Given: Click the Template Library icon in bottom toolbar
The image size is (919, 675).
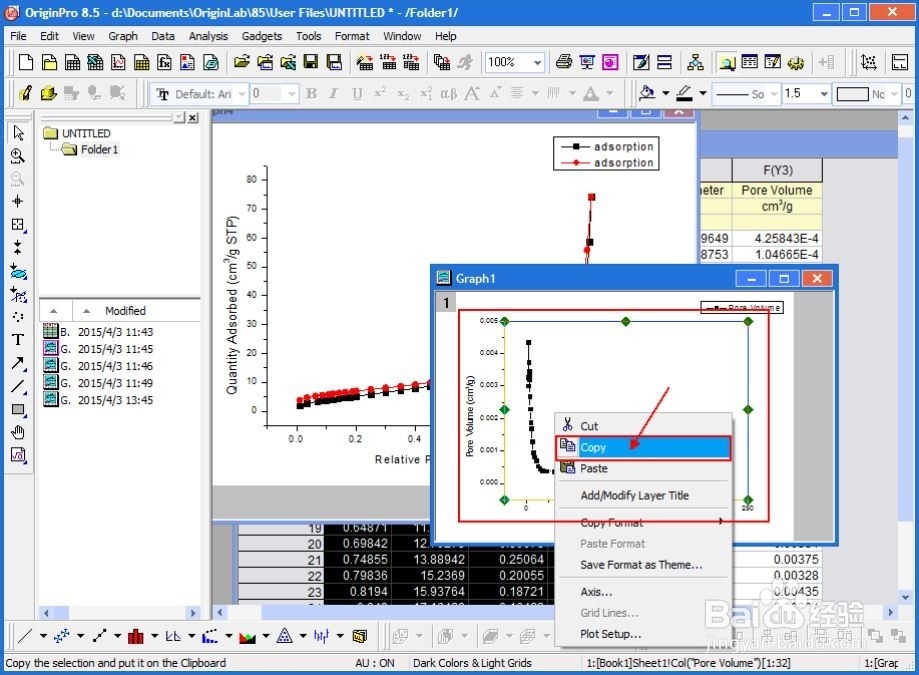Looking at the screenshot, I should point(359,636).
